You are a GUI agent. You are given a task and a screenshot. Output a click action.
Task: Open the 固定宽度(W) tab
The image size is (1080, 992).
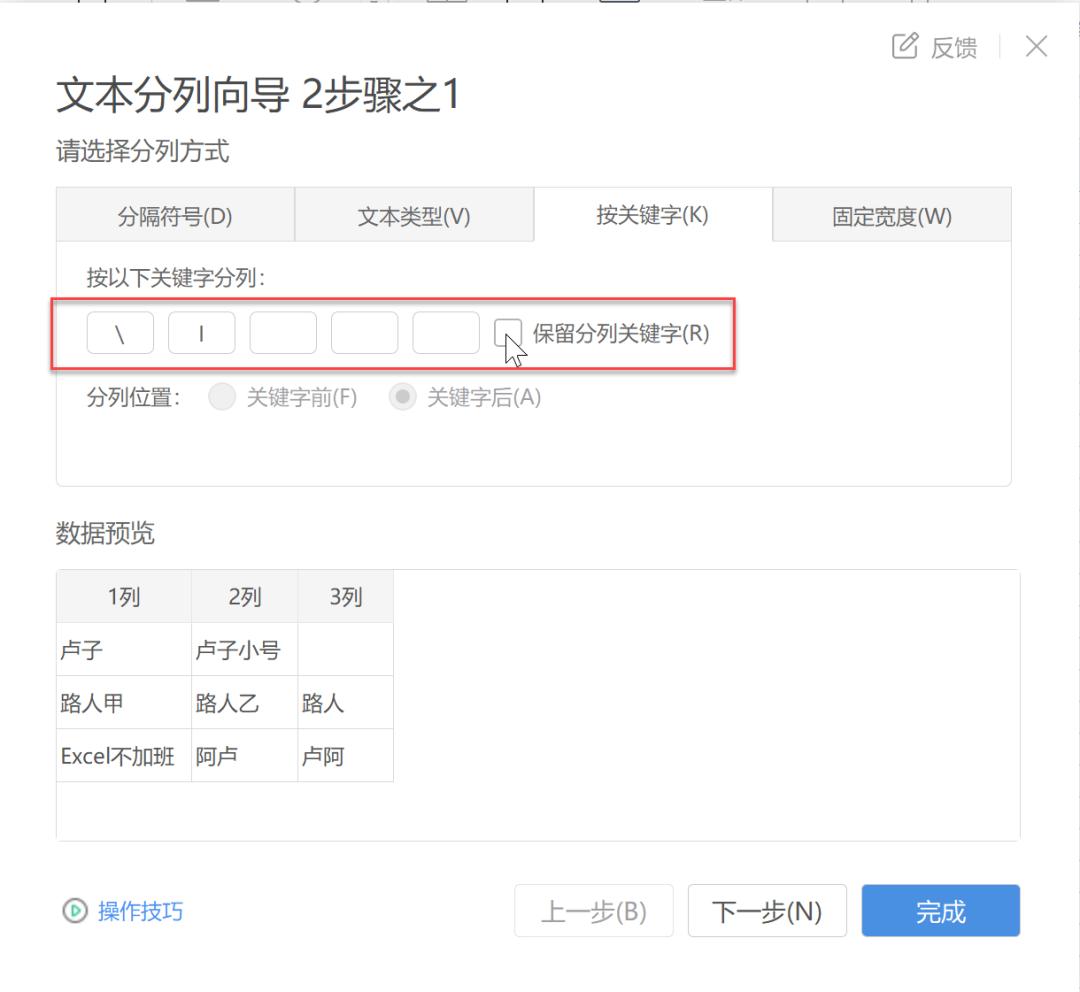pyautogui.click(x=890, y=214)
